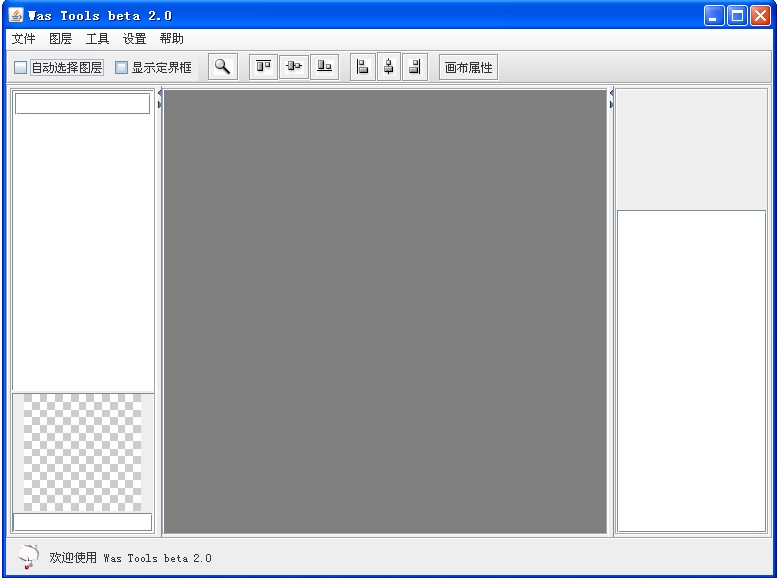Toggle 显示定界框 checkbox
The width and height of the screenshot is (779, 578).
click(122, 68)
